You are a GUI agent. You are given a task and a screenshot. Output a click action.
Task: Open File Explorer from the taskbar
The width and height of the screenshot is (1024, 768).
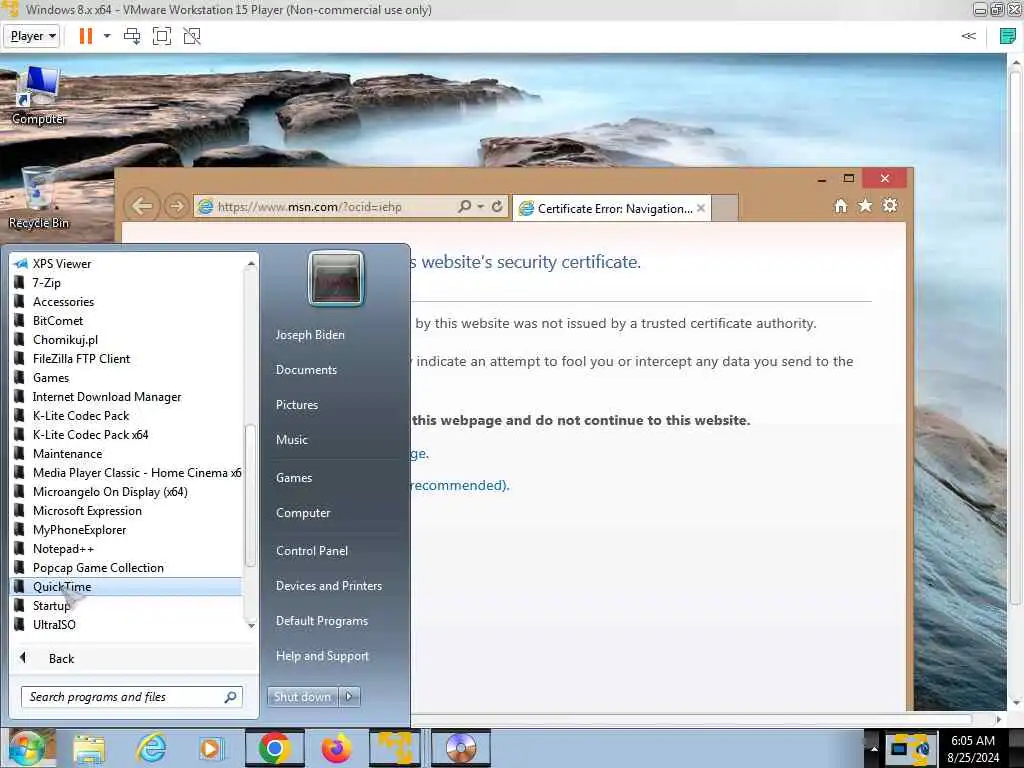point(89,749)
